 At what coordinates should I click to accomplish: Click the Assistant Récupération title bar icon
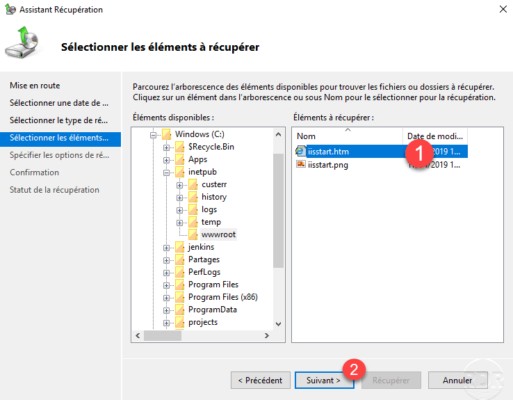[x=10, y=10]
